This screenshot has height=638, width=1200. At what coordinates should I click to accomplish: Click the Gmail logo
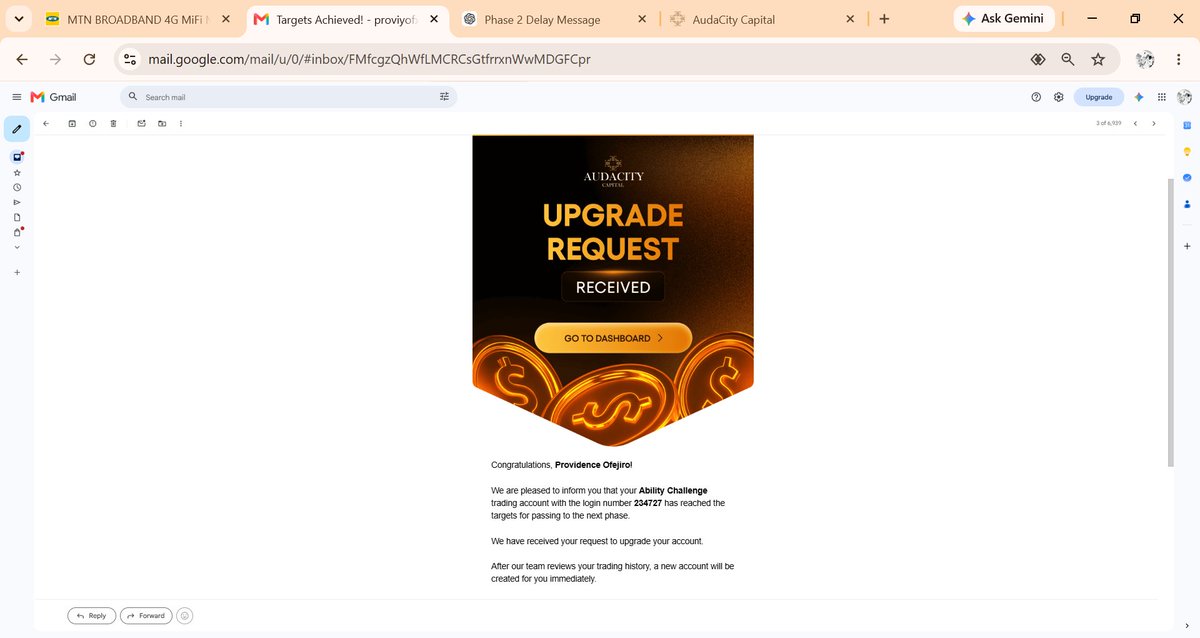point(53,97)
